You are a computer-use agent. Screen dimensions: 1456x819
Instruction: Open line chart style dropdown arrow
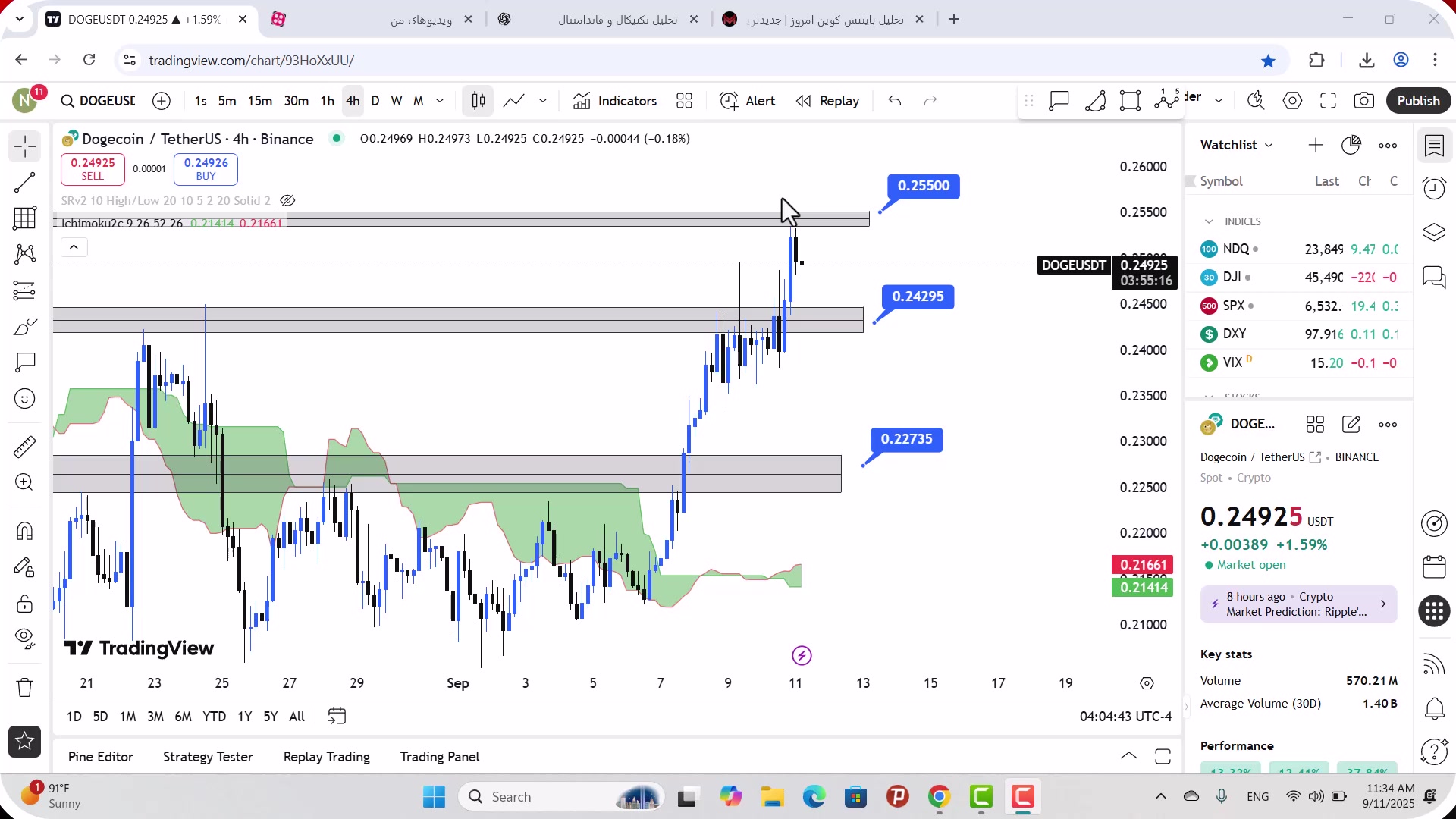[x=543, y=101]
